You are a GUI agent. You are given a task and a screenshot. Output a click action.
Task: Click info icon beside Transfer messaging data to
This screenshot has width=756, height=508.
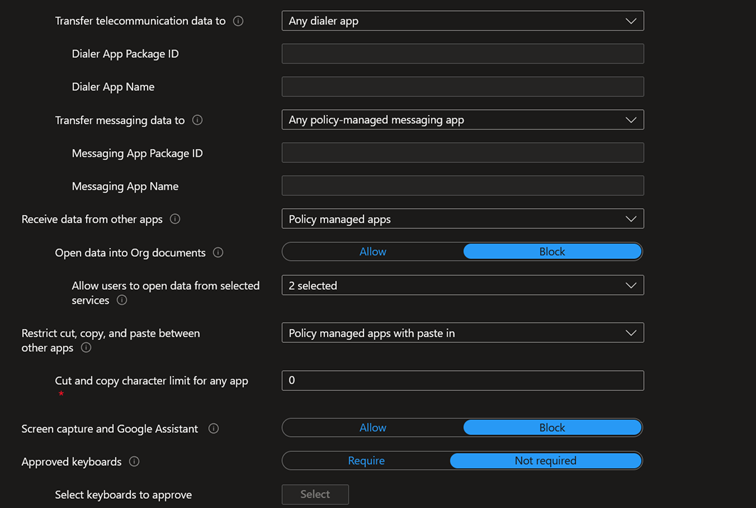click(x=197, y=120)
